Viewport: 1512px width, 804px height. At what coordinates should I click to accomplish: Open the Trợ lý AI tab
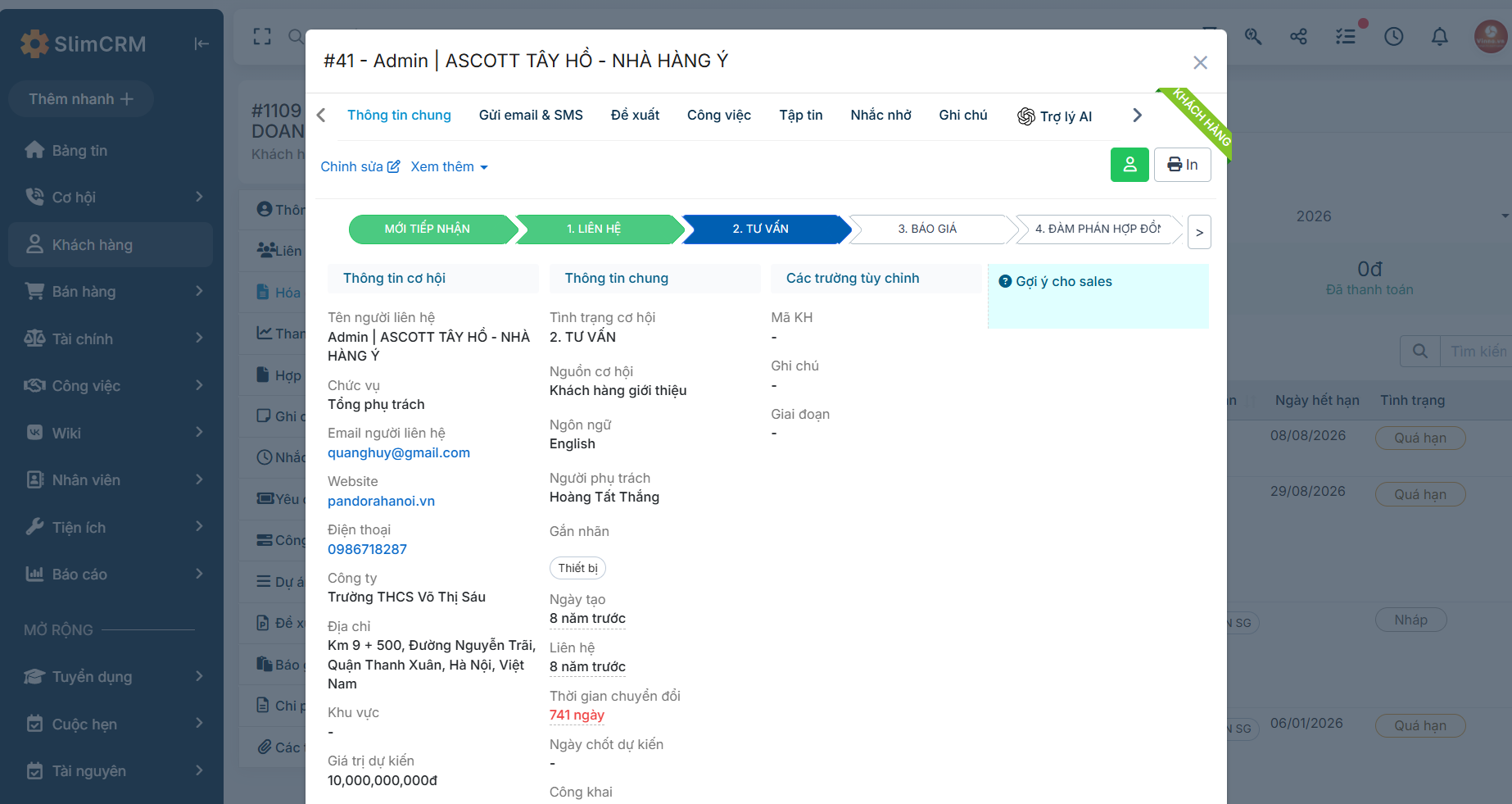tap(1054, 116)
